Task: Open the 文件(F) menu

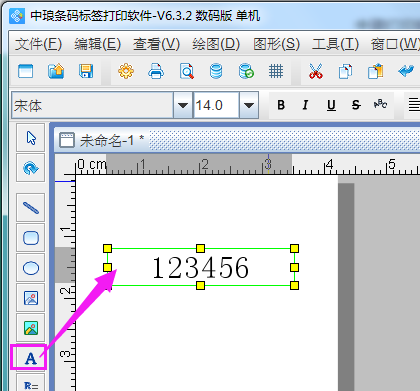Action: [38, 44]
